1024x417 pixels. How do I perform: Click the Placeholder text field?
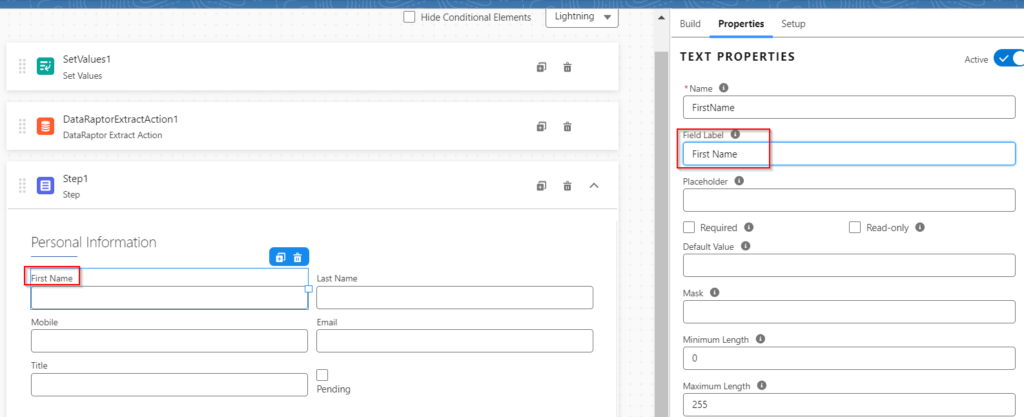click(x=848, y=200)
